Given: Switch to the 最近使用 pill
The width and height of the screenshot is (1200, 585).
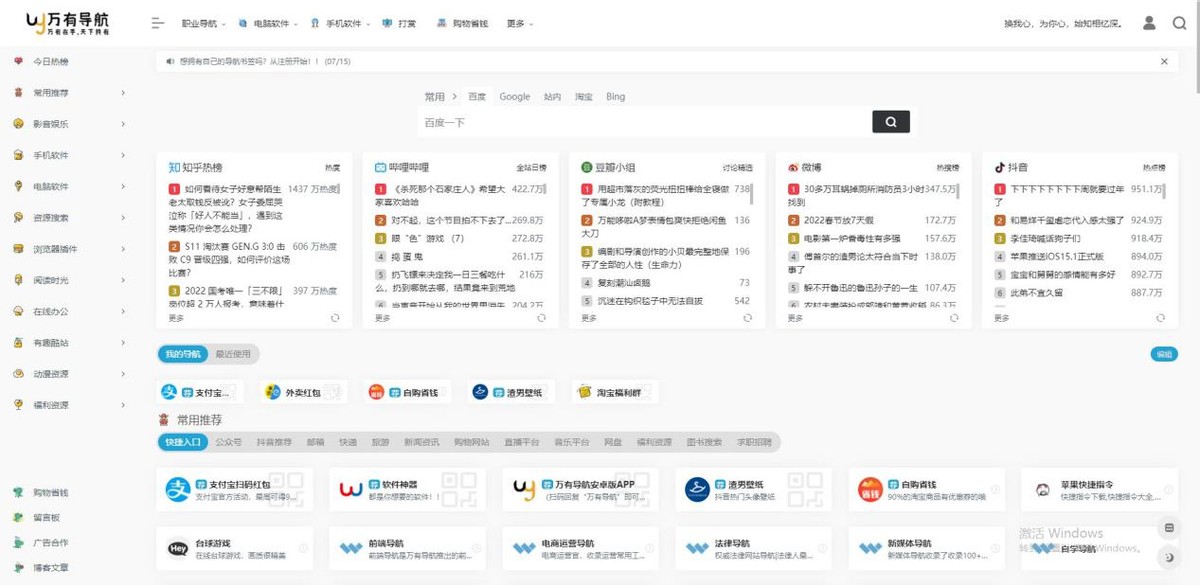Looking at the screenshot, I should 233,354.
